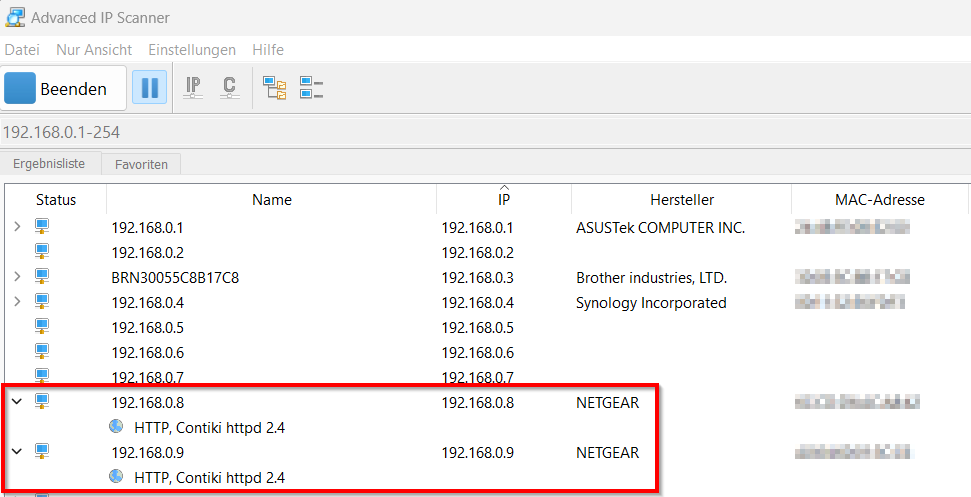Click the computer icon of 192.168.0.4
The height and width of the screenshot is (497, 971).
[x=41, y=301]
